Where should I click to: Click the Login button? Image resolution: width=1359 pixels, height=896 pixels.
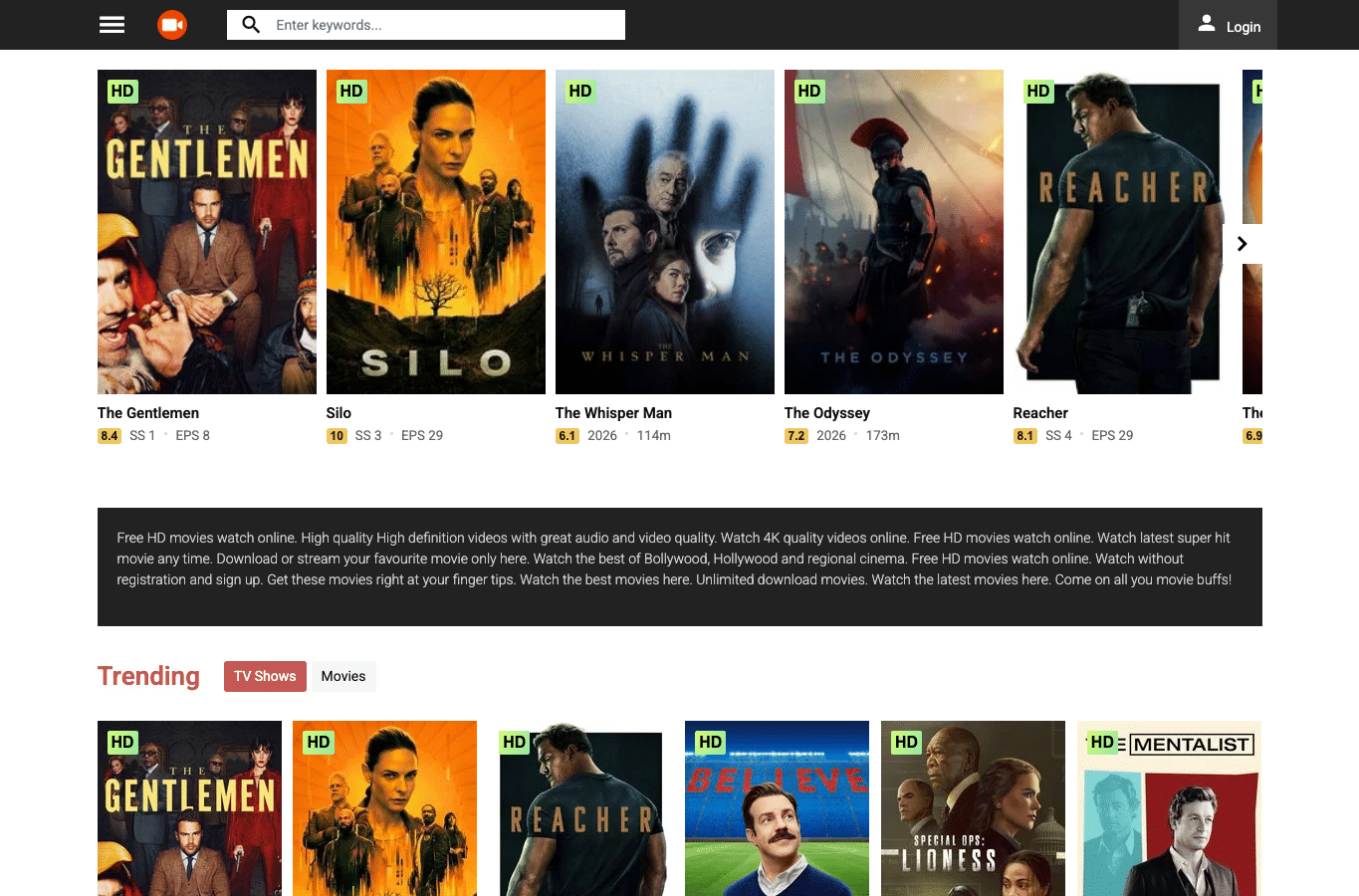click(1228, 25)
